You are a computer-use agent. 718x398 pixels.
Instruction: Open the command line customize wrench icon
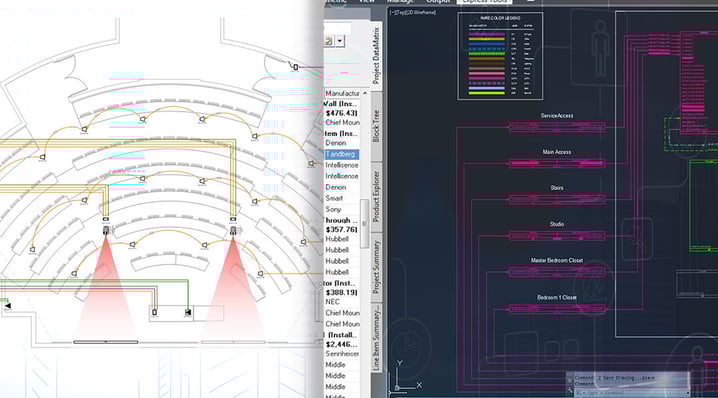(570, 390)
